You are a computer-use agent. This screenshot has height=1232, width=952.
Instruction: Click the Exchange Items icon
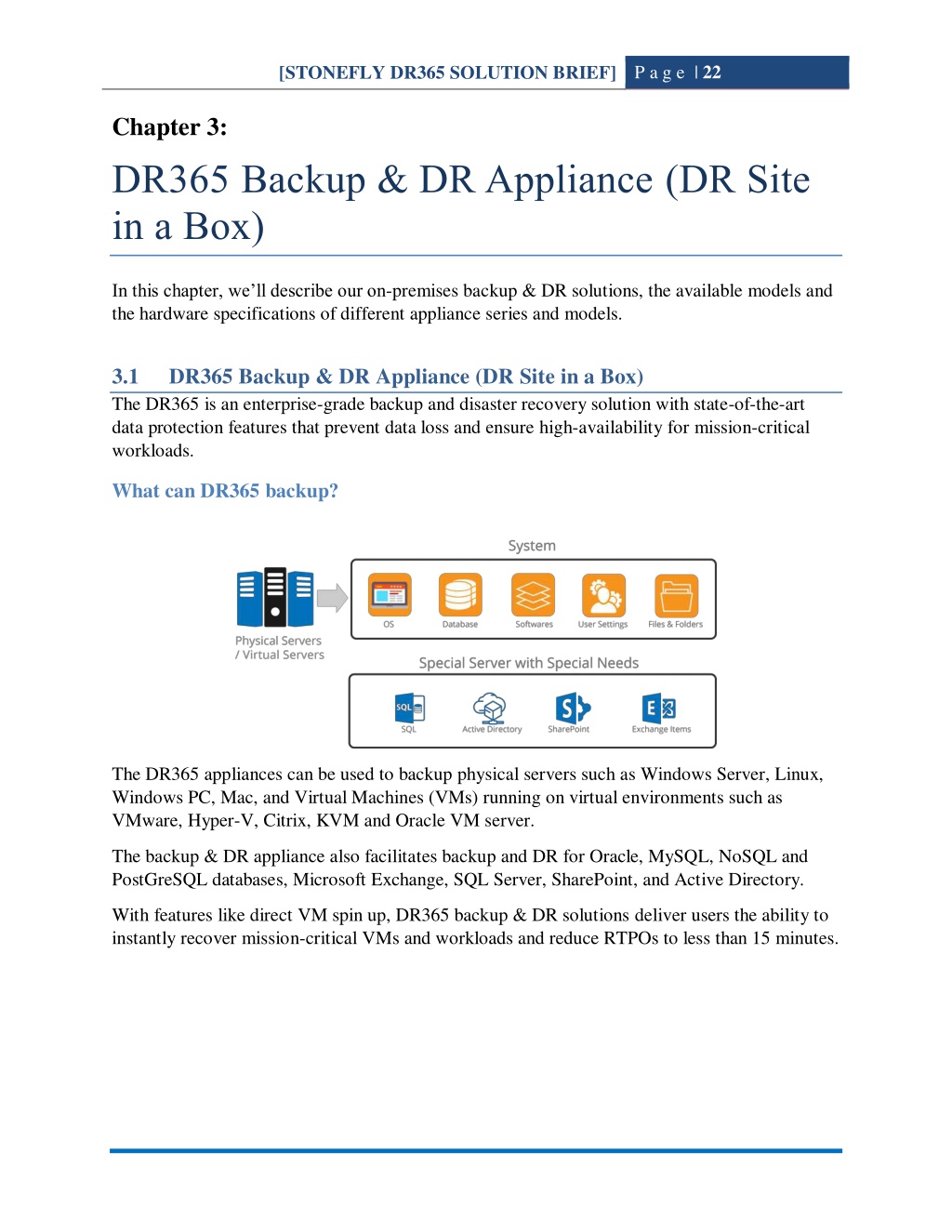click(659, 708)
